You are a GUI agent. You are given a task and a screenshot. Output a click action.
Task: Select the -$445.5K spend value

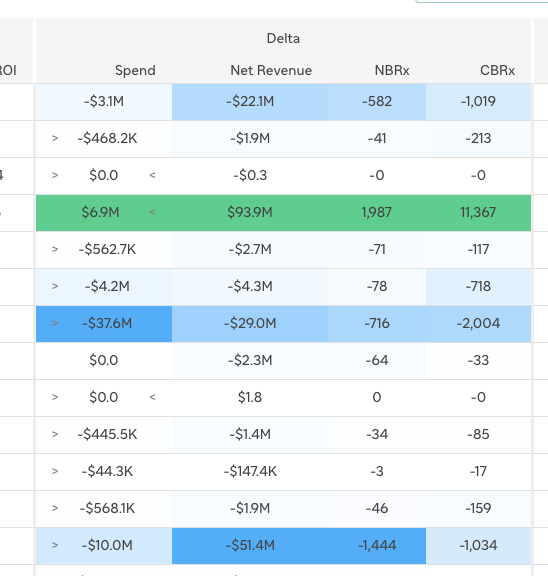point(107,434)
